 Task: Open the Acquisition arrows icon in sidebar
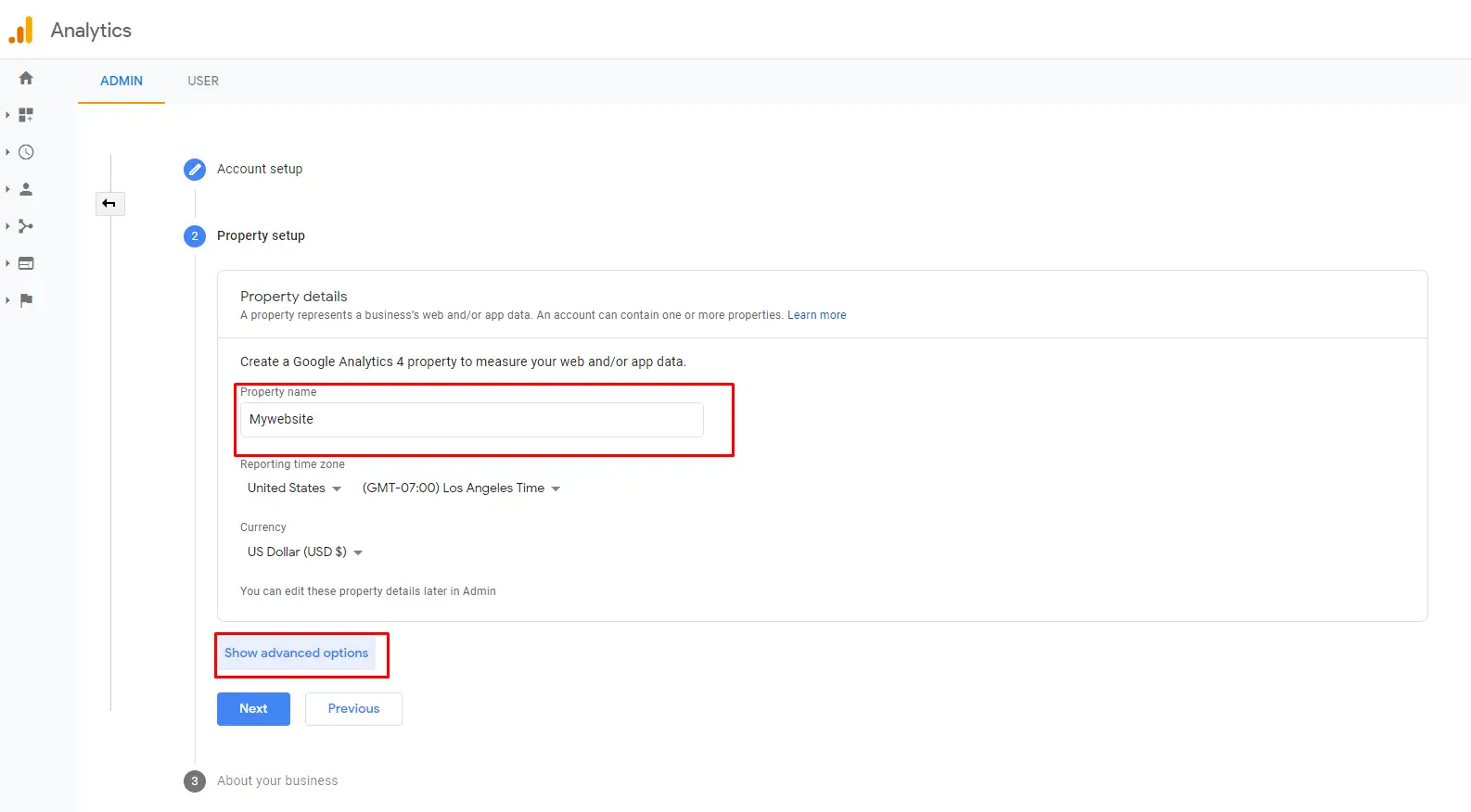(x=26, y=226)
